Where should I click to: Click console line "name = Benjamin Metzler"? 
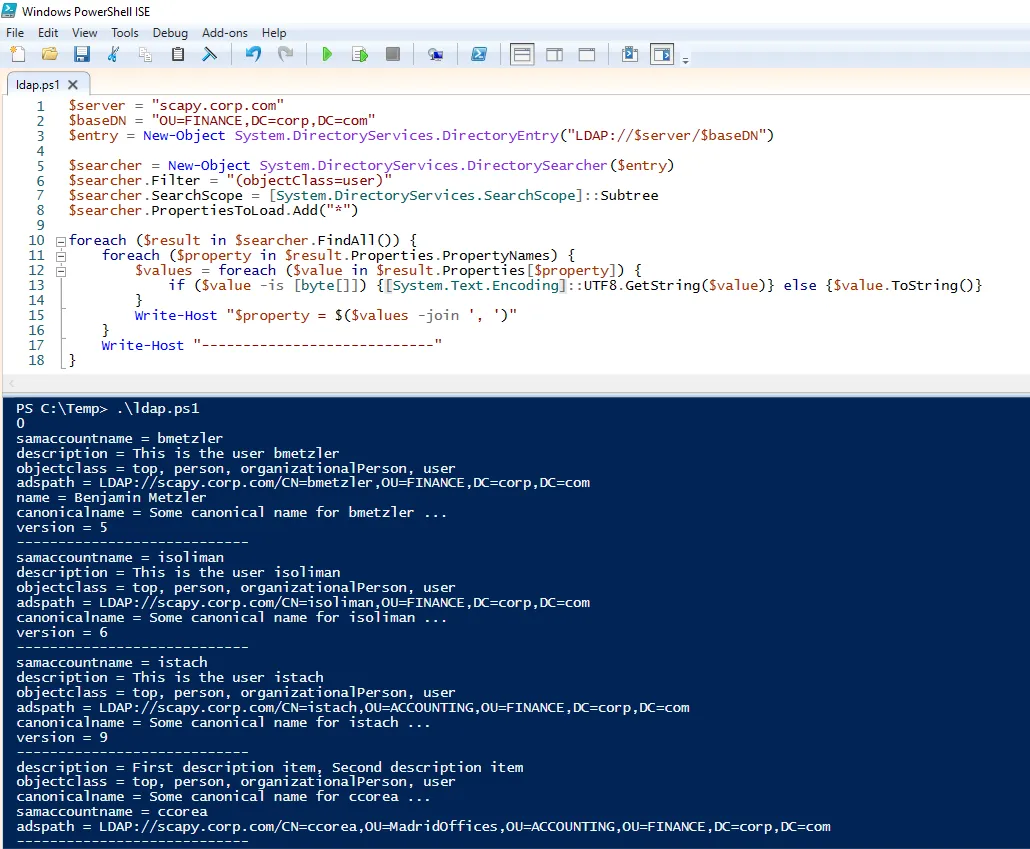point(111,499)
